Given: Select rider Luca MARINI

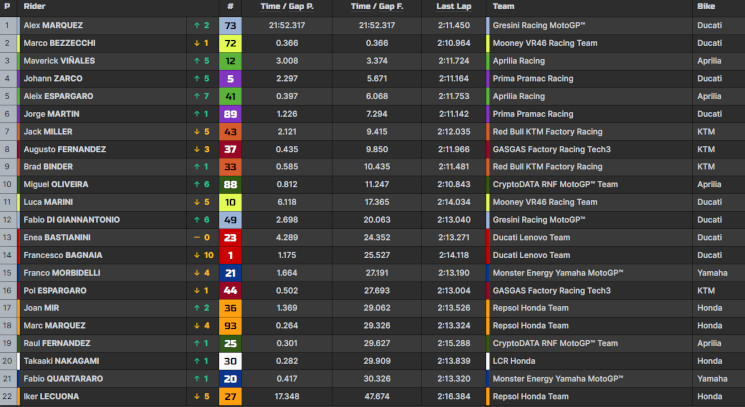Looking at the screenshot, I should pos(48,202).
